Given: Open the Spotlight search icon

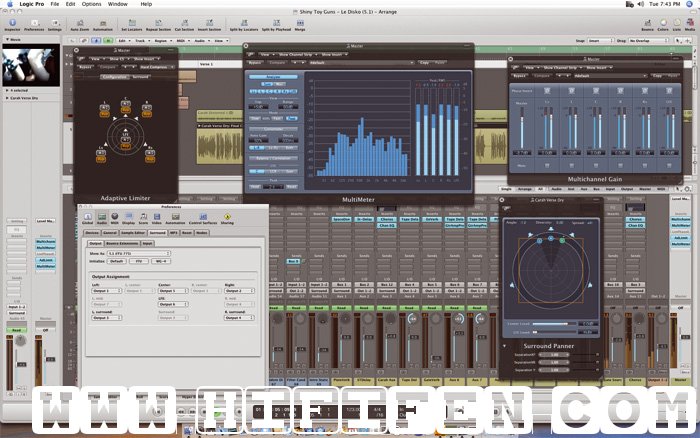Looking at the screenshot, I should coord(689,4).
